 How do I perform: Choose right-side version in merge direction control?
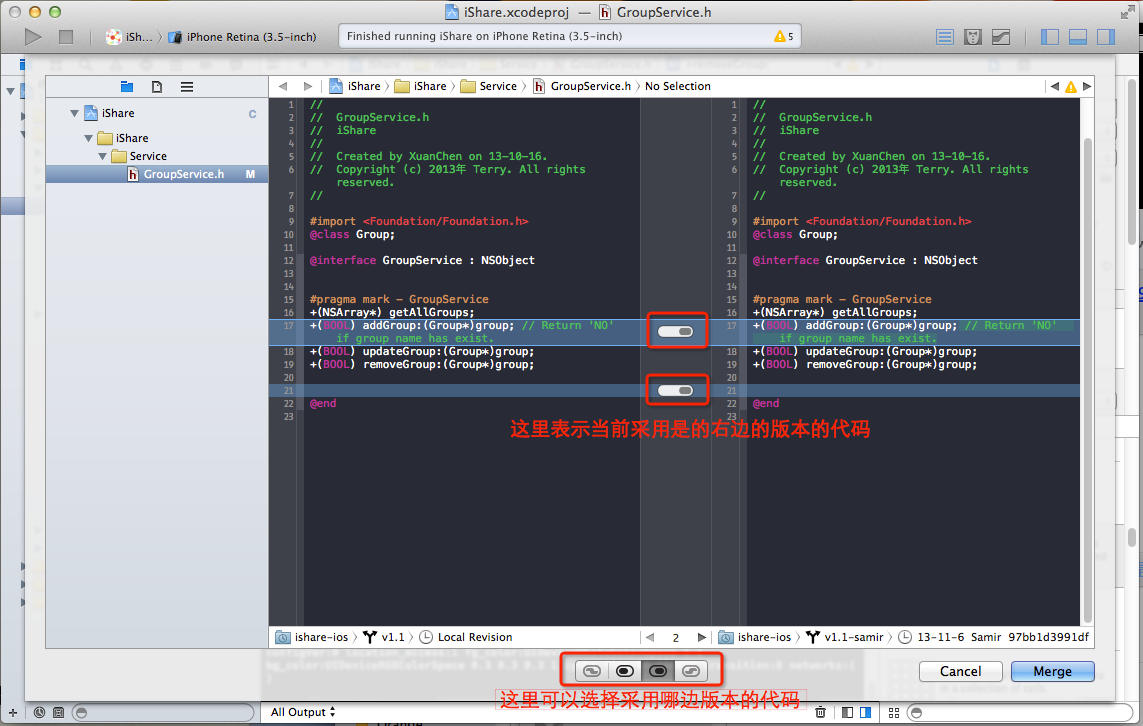(x=658, y=671)
